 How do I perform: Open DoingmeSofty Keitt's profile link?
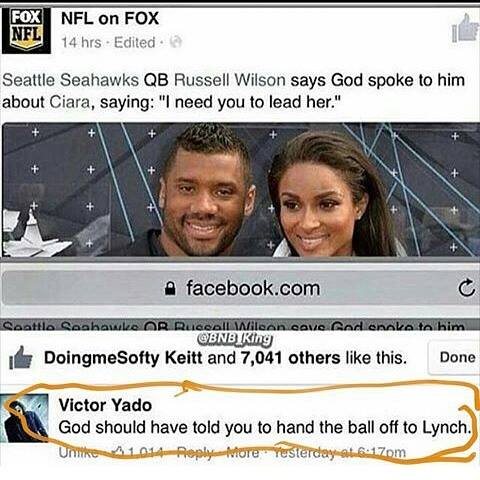[x=123, y=358]
